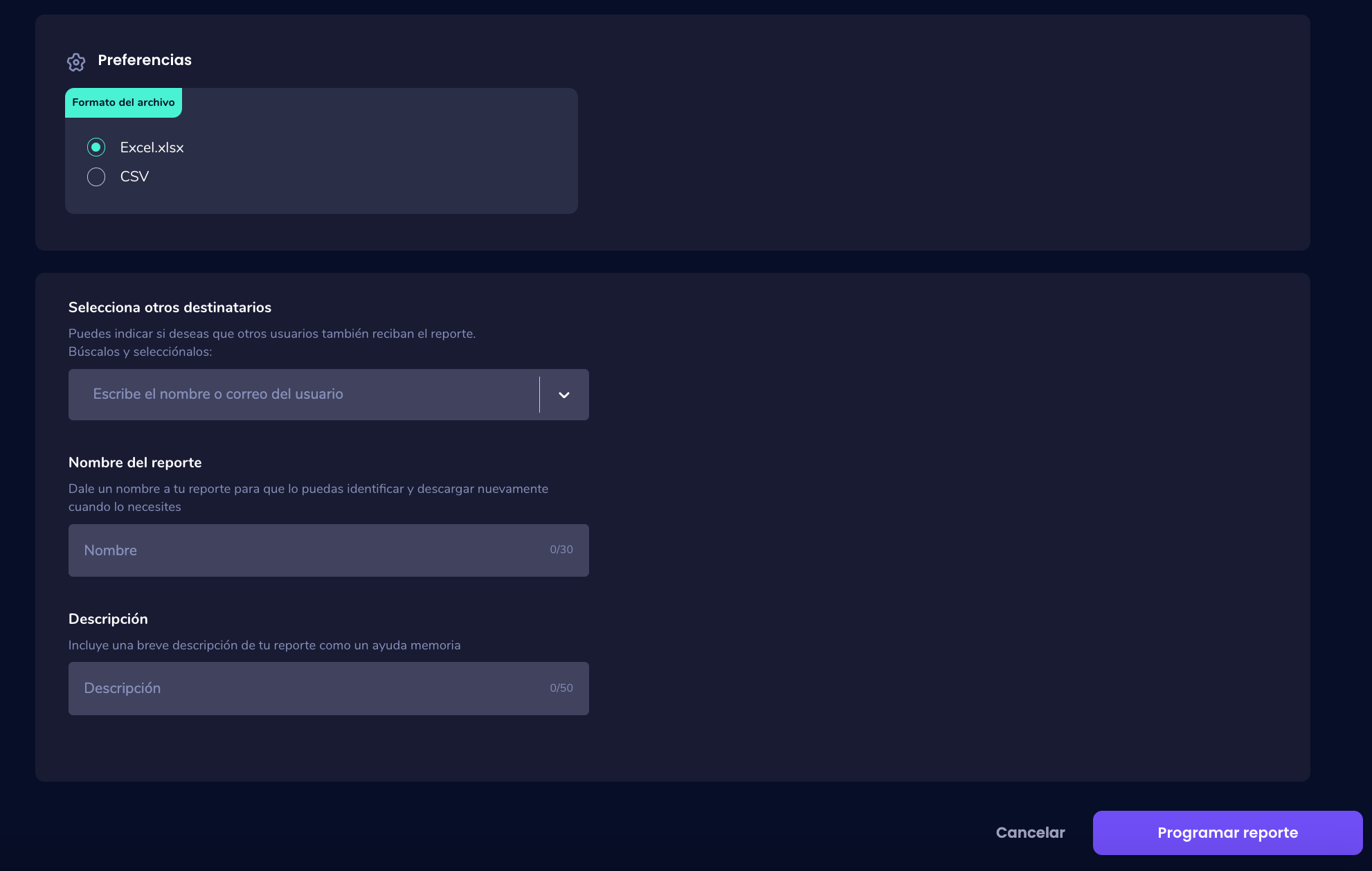Click the Preferencias section heading

click(145, 60)
